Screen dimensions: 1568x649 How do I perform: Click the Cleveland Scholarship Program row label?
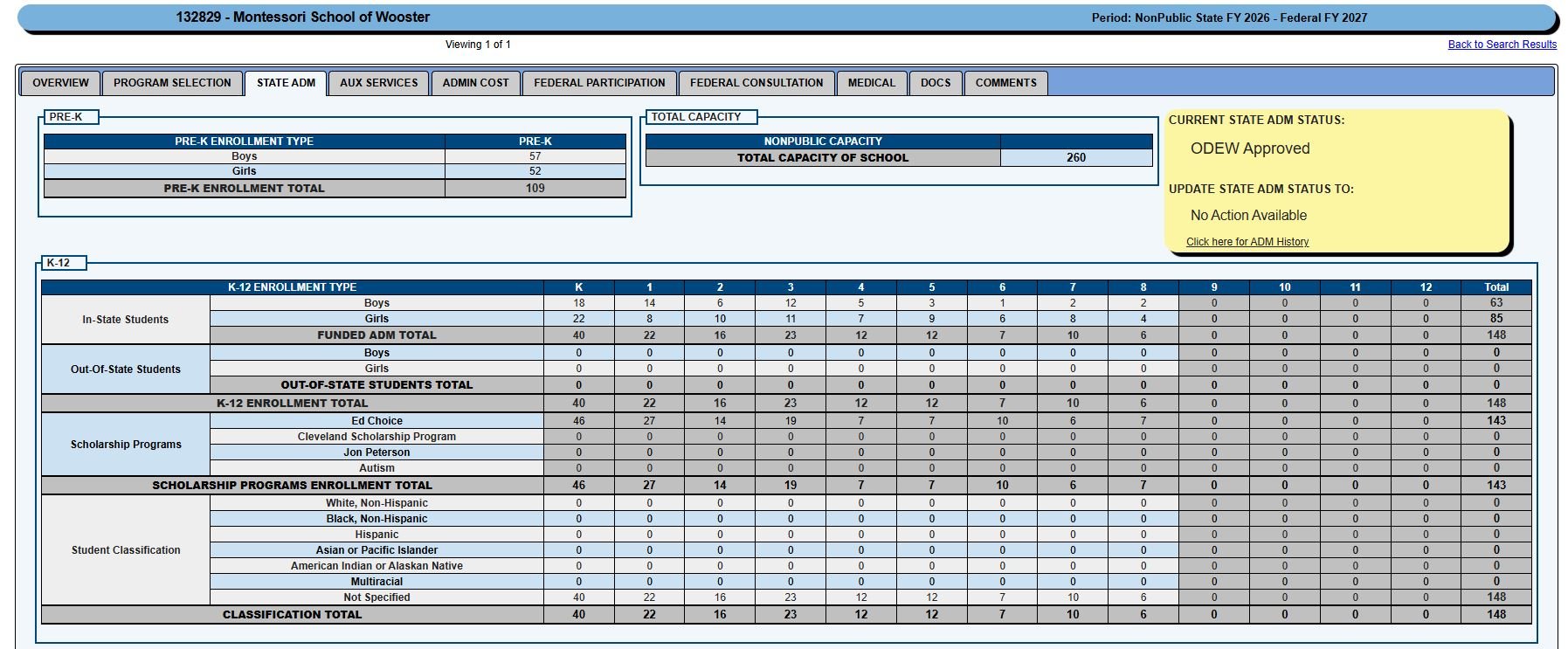[x=376, y=437]
